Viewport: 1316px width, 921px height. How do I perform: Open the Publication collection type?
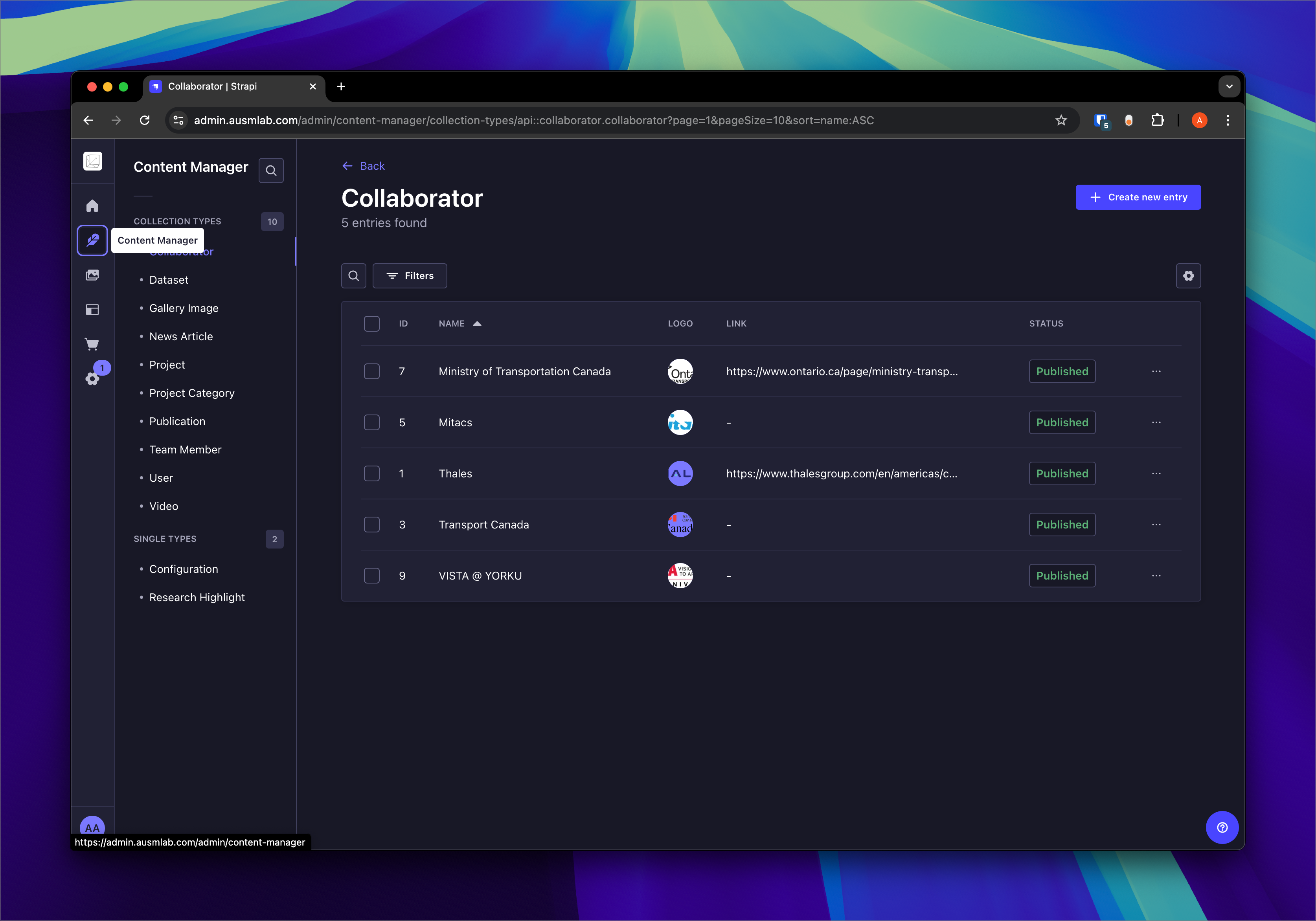tap(177, 421)
